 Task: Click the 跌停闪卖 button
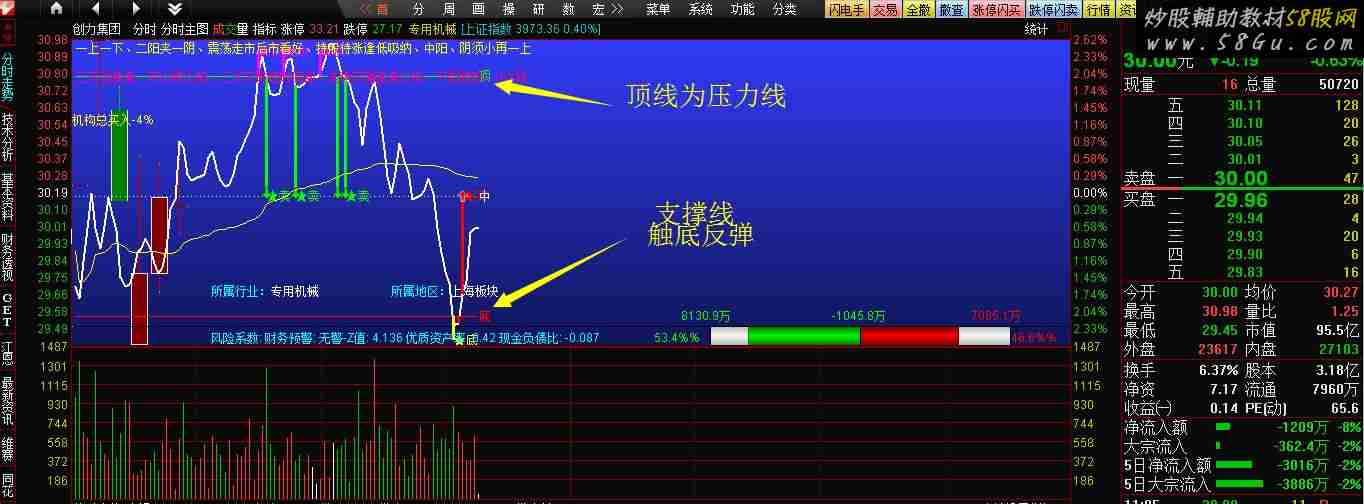(x=1054, y=9)
